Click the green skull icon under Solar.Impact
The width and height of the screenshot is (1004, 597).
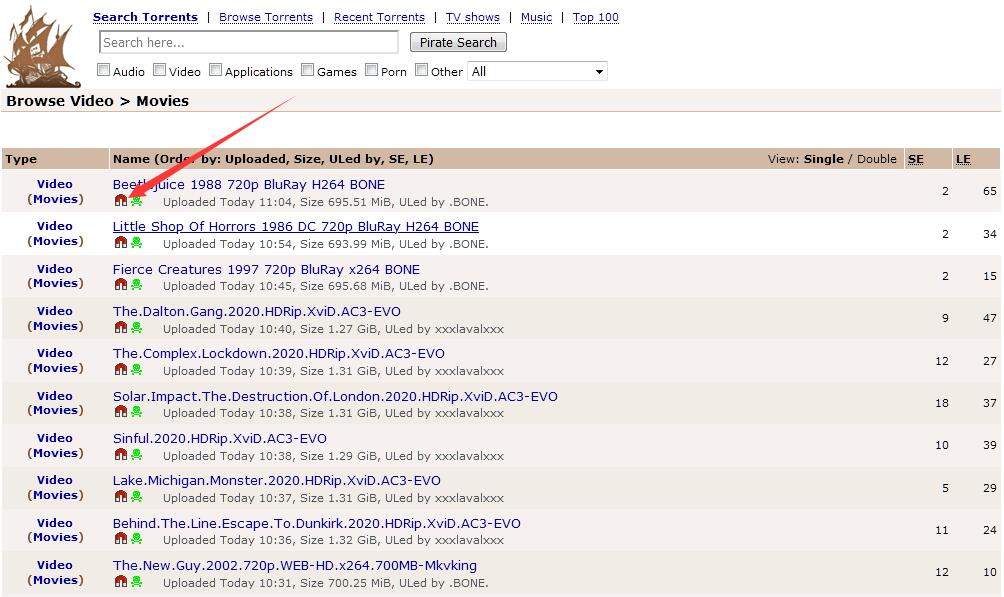[x=136, y=412]
